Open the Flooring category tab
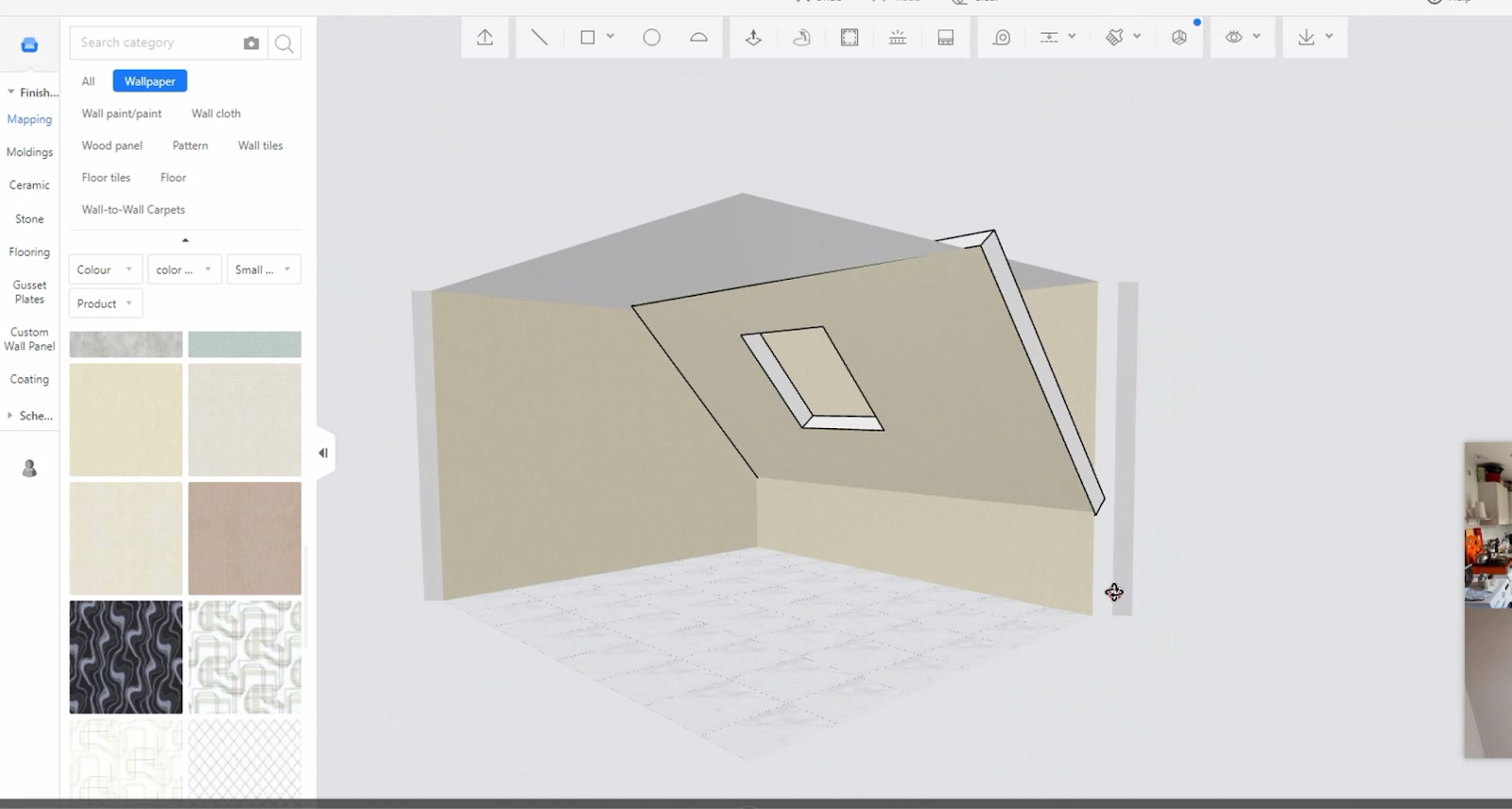The image size is (1512, 809). pyautogui.click(x=29, y=252)
